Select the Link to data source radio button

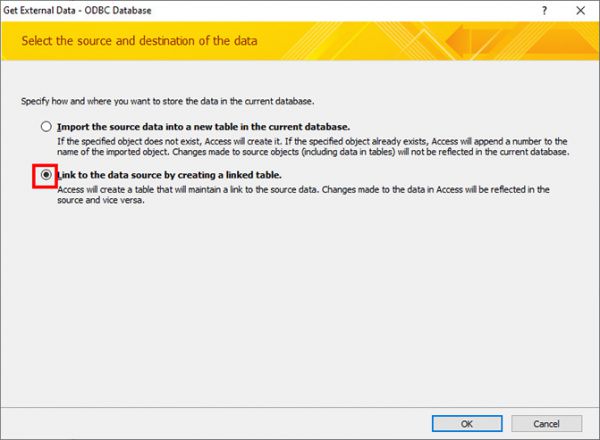click(45, 174)
